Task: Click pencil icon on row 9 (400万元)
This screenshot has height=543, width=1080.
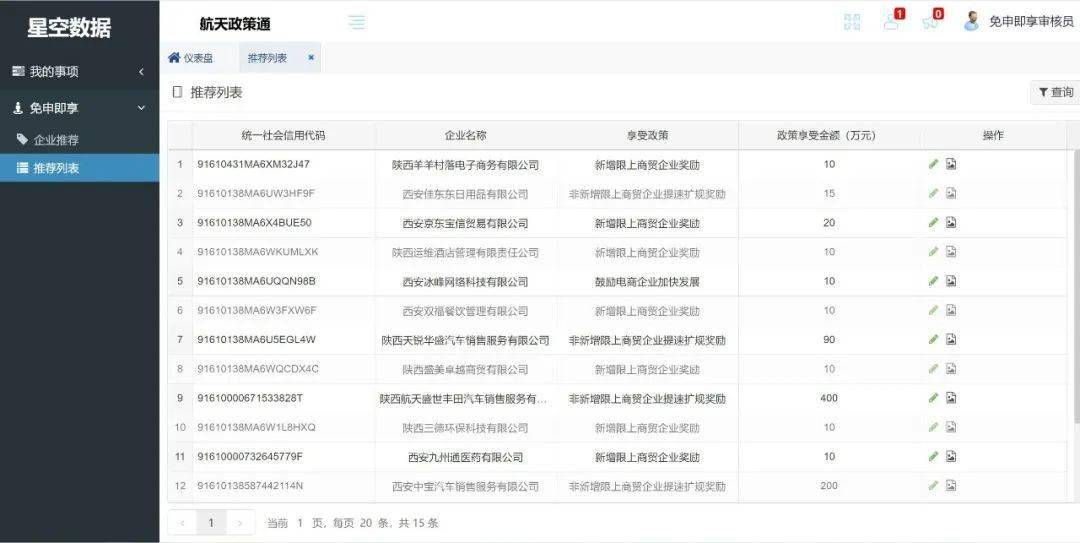Action: click(x=933, y=398)
